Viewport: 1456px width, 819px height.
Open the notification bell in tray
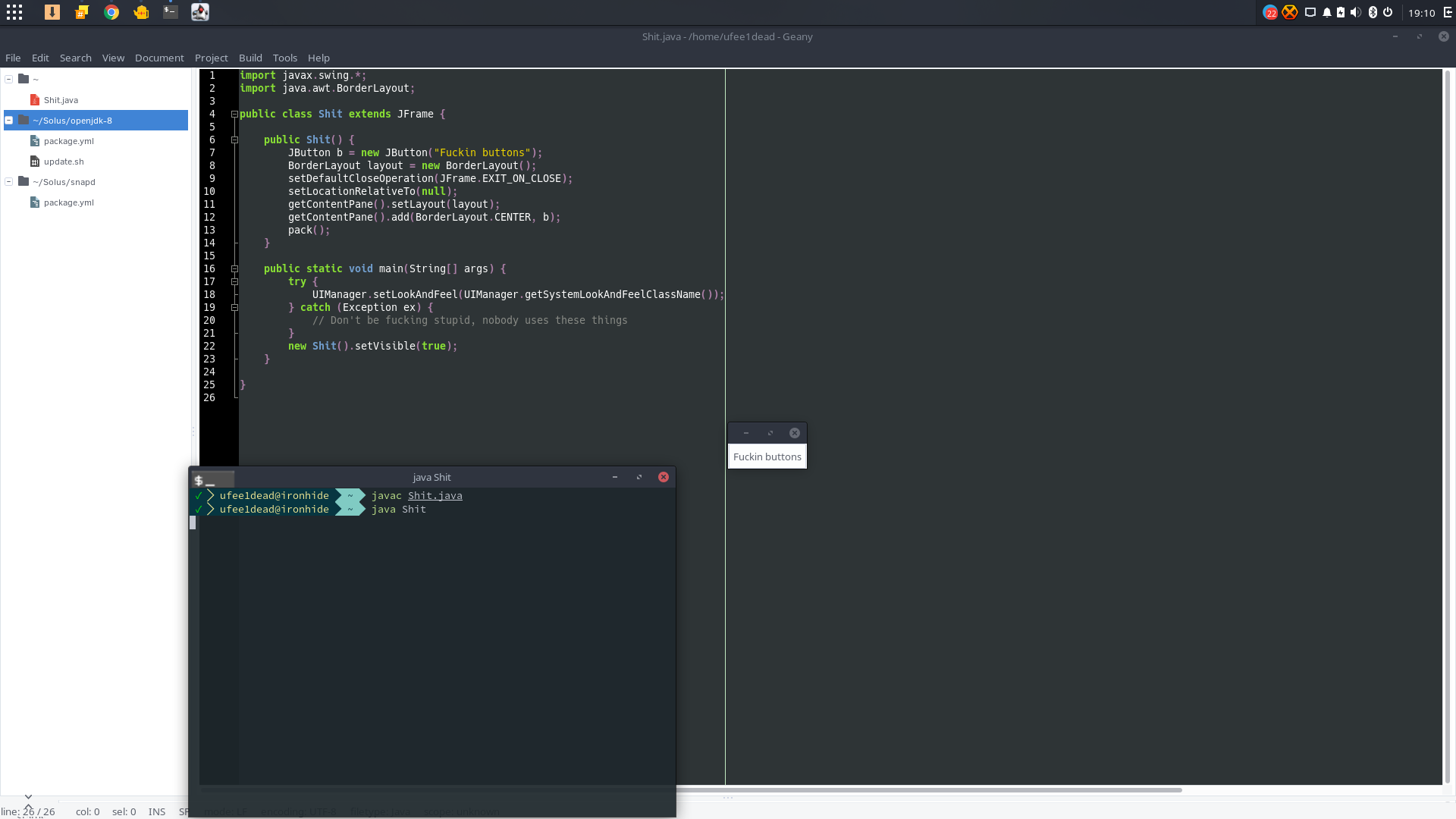1327,12
